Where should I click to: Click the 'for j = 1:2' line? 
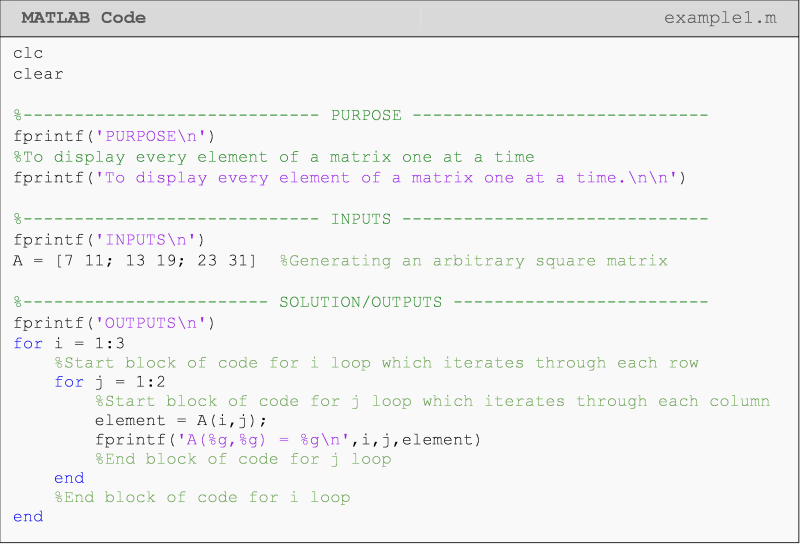(110, 382)
